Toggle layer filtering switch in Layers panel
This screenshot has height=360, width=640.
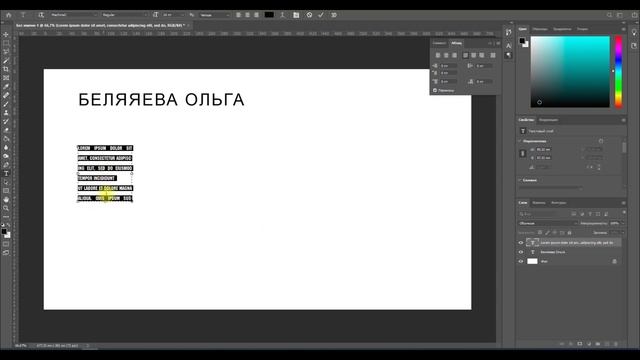(x=624, y=212)
